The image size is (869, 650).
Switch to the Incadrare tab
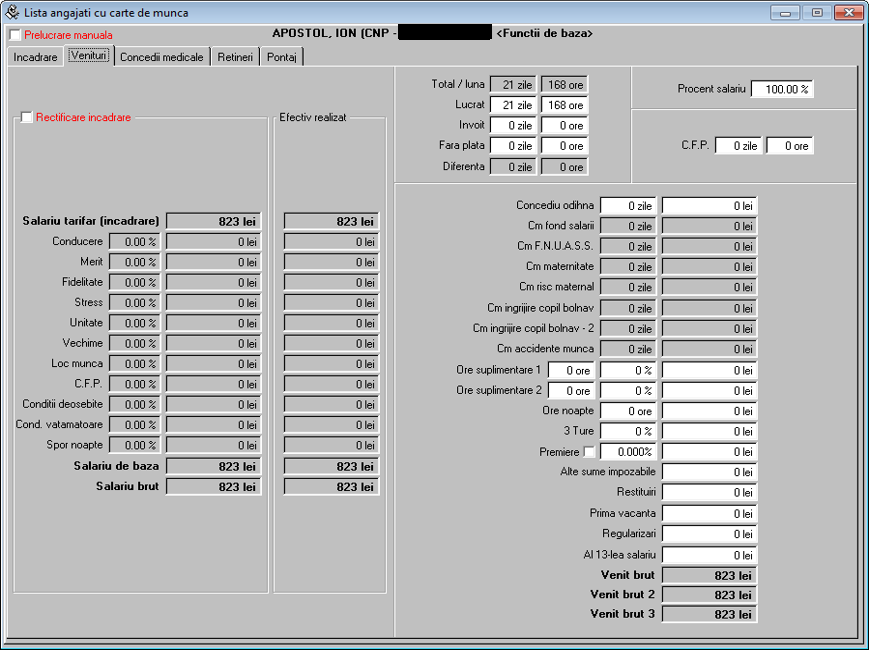coord(35,57)
